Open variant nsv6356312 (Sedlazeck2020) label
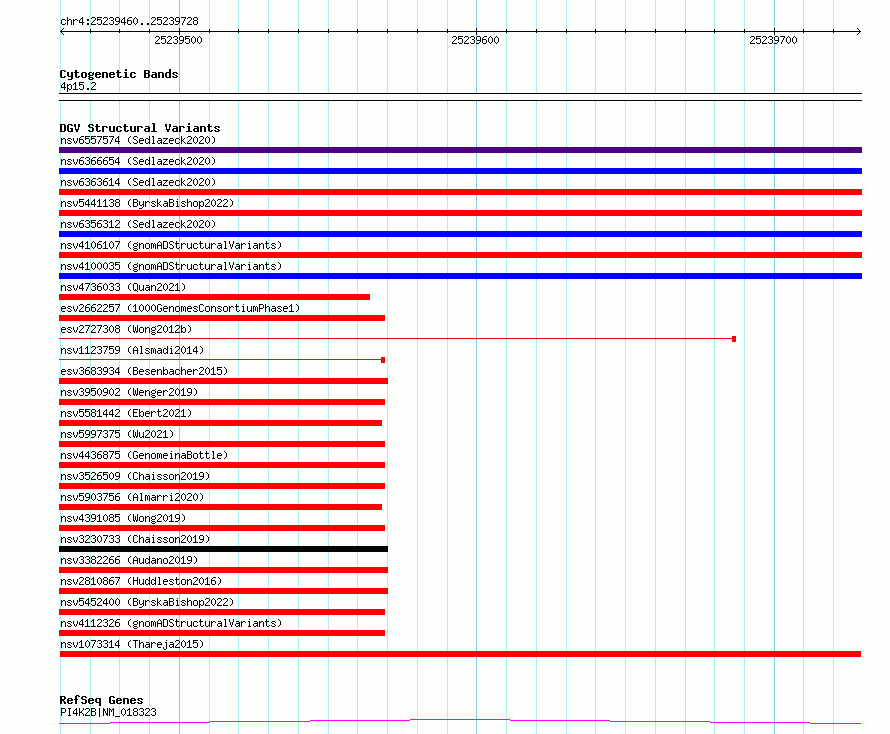Image resolution: width=890 pixels, height=734 pixels. point(138,224)
